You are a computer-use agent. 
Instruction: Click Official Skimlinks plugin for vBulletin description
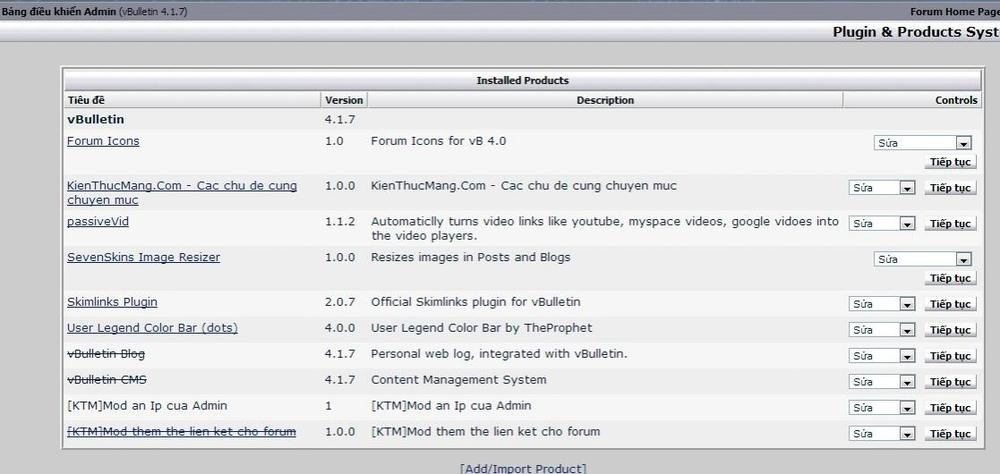tap(476, 302)
